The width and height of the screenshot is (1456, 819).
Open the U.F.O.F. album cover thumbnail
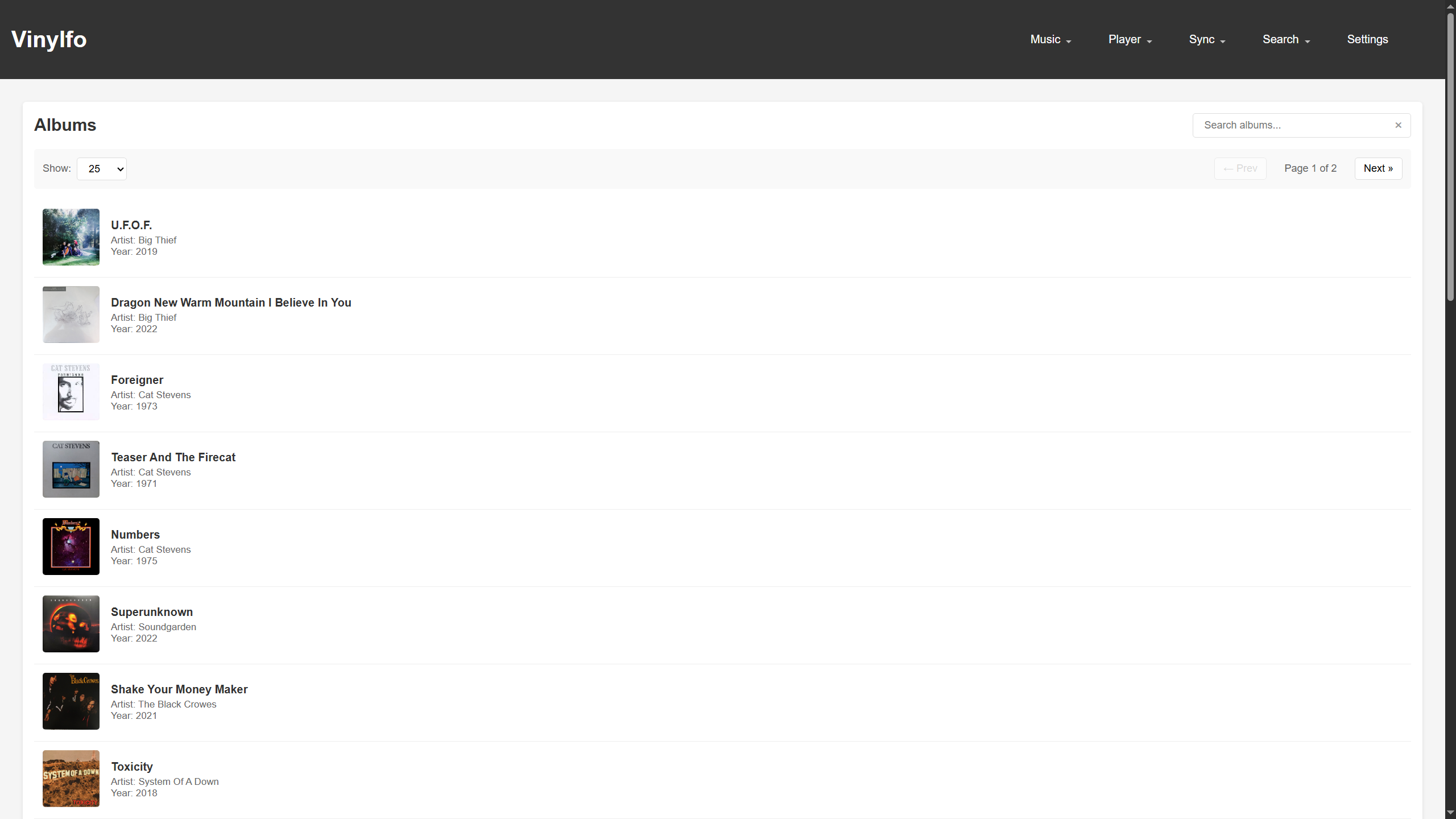[x=71, y=237]
